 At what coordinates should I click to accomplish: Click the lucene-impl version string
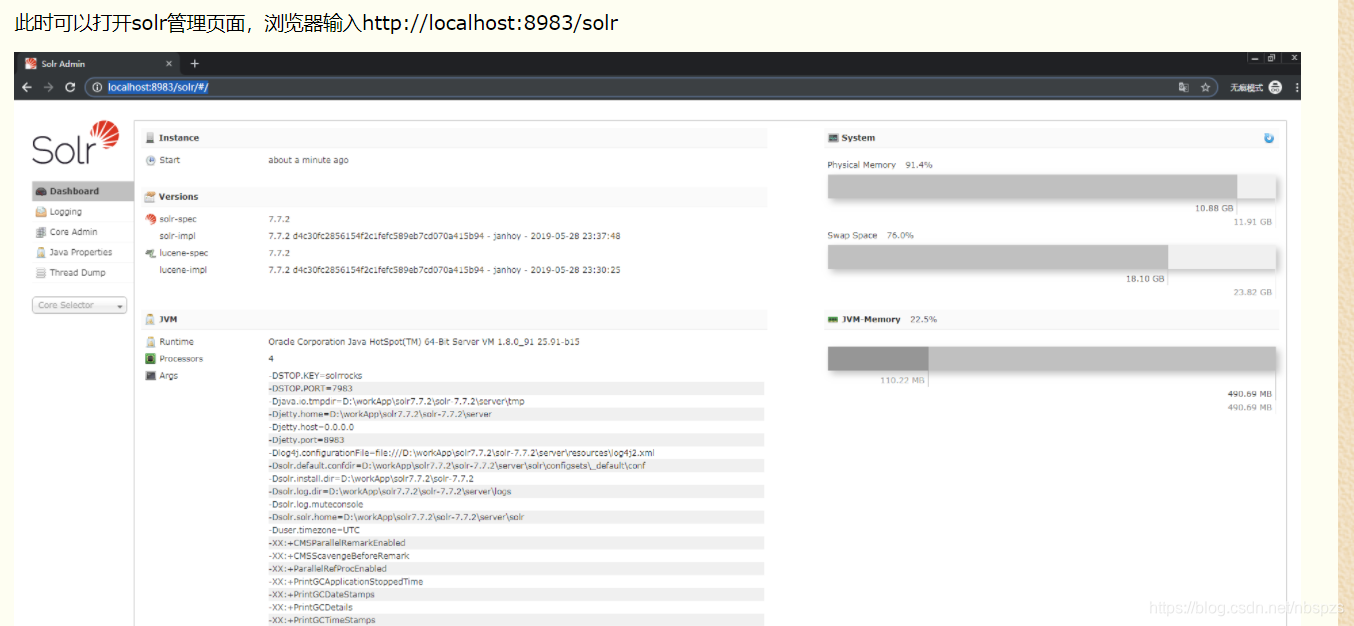(x=444, y=270)
